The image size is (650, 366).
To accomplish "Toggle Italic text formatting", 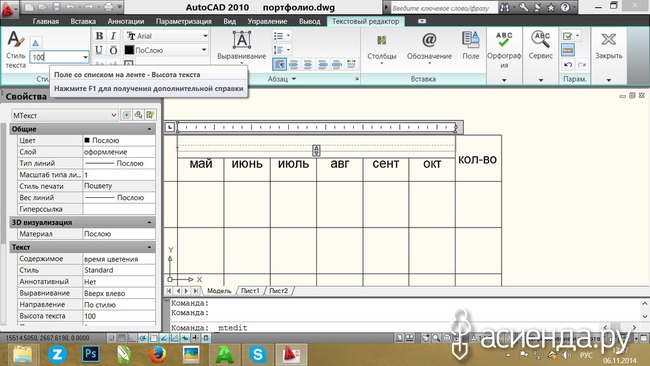I will pyautogui.click(x=113, y=36).
